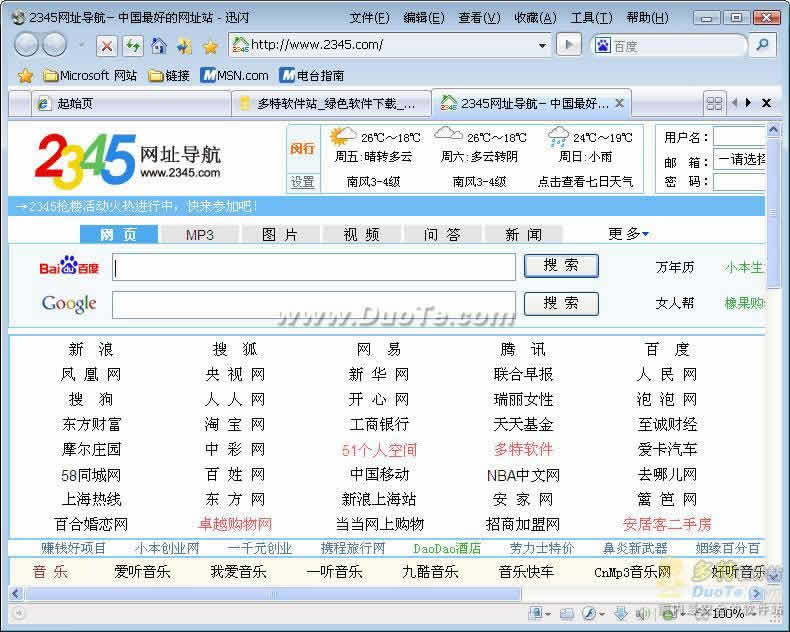This screenshot has height=632, width=790.
Task: Switch to the 起始页 tab
Action: point(75,103)
